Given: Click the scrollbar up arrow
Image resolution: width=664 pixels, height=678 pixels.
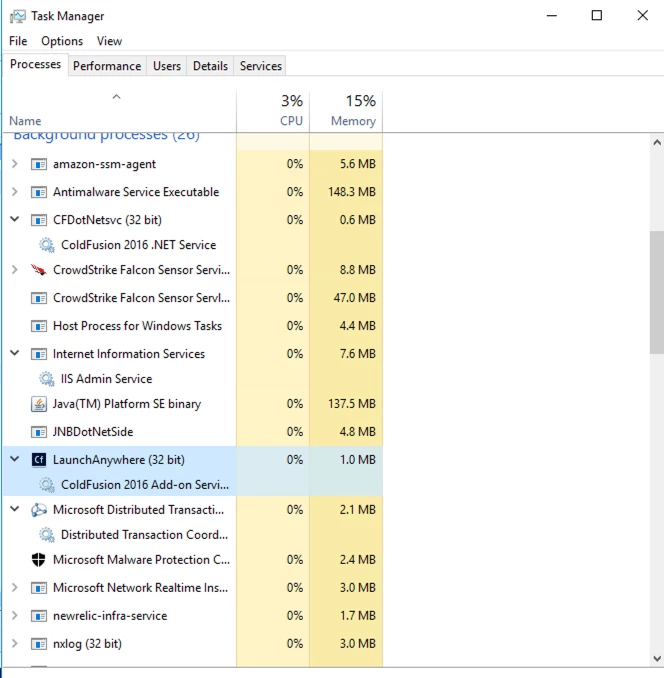Looking at the screenshot, I should pyautogui.click(x=657, y=143).
